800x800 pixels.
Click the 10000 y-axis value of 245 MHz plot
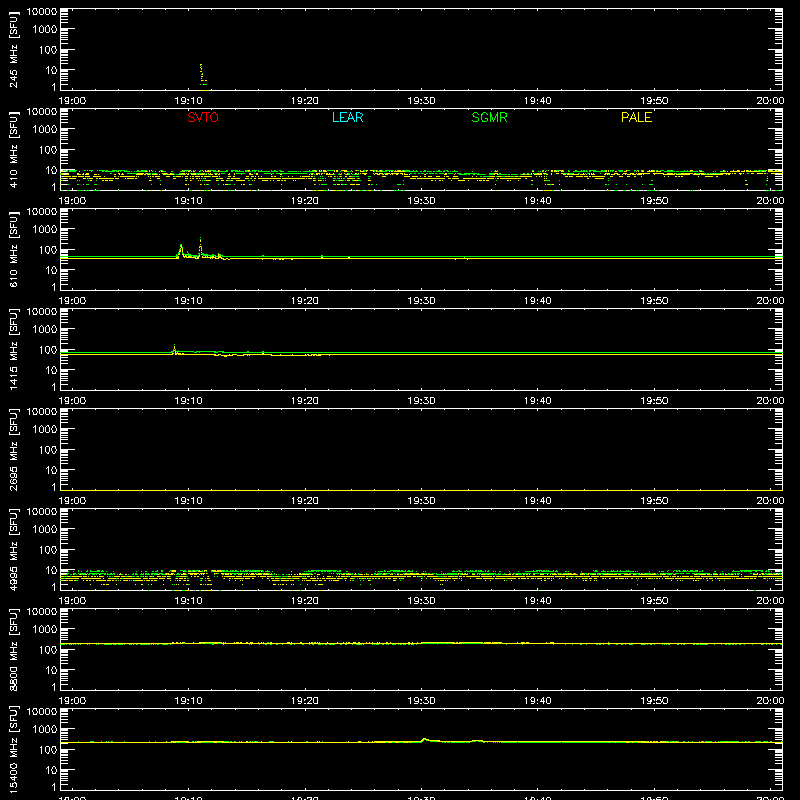[42, 12]
